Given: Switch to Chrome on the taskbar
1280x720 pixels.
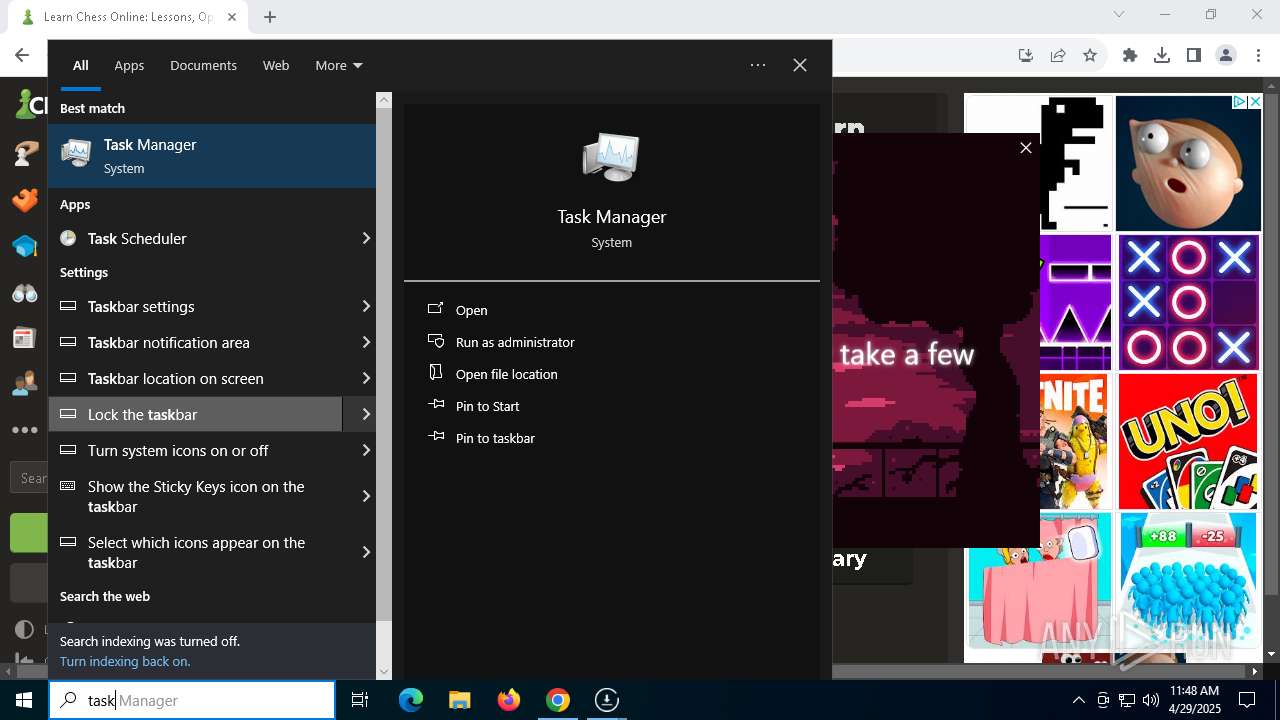Looking at the screenshot, I should (558, 700).
